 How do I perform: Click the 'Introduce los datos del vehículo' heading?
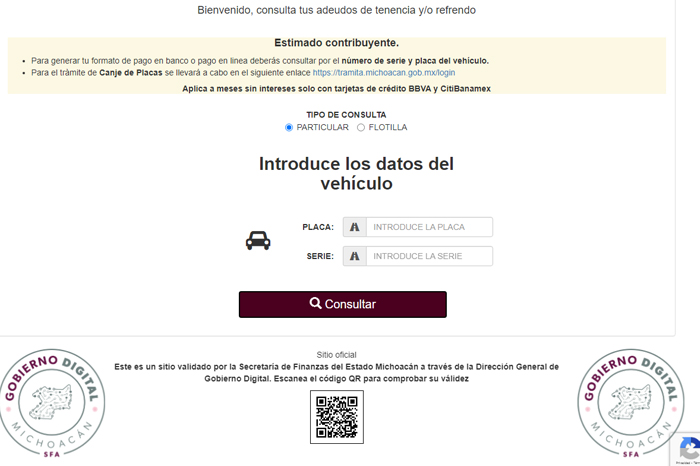click(356, 173)
